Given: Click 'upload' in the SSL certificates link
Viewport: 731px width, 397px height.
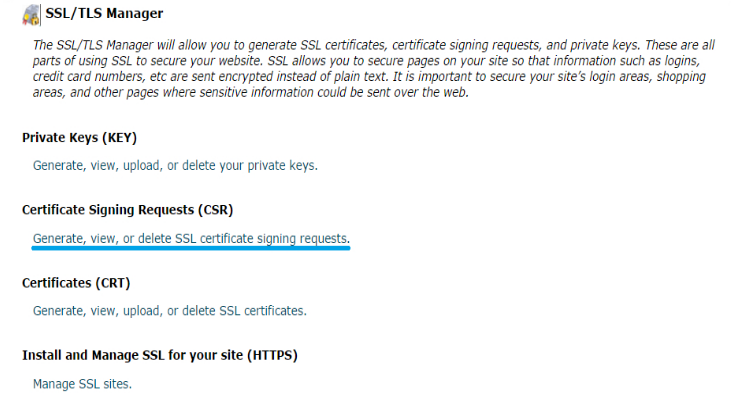Looking at the screenshot, I should tap(141, 311).
